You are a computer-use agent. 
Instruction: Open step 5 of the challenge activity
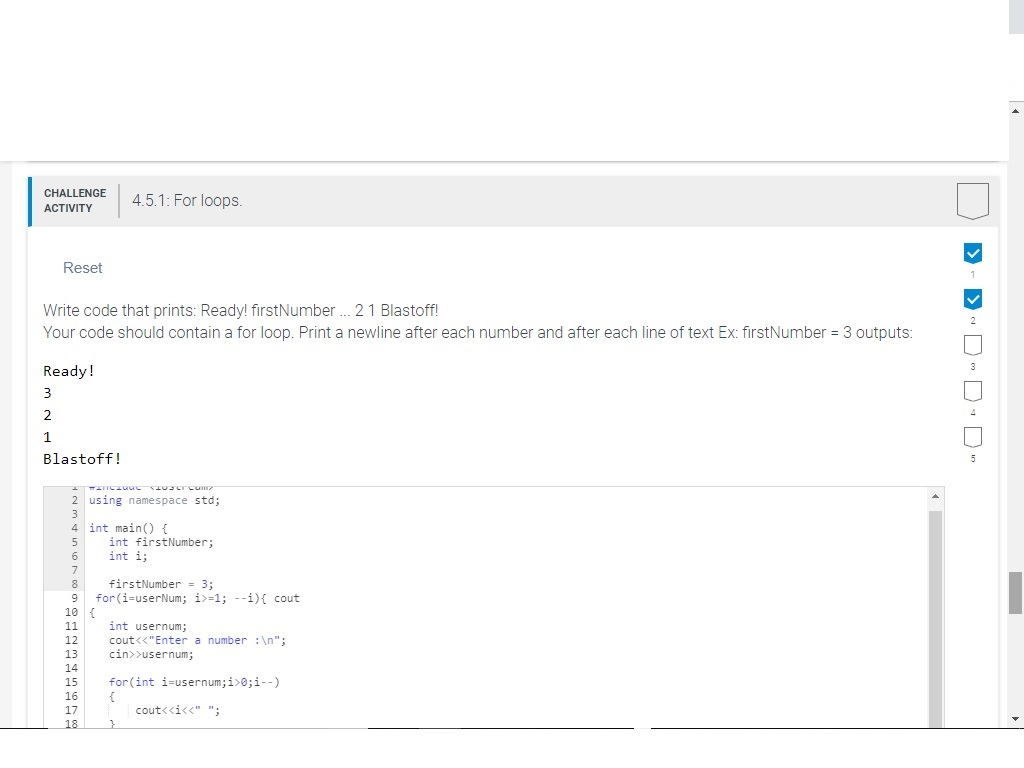pos(972,437)
